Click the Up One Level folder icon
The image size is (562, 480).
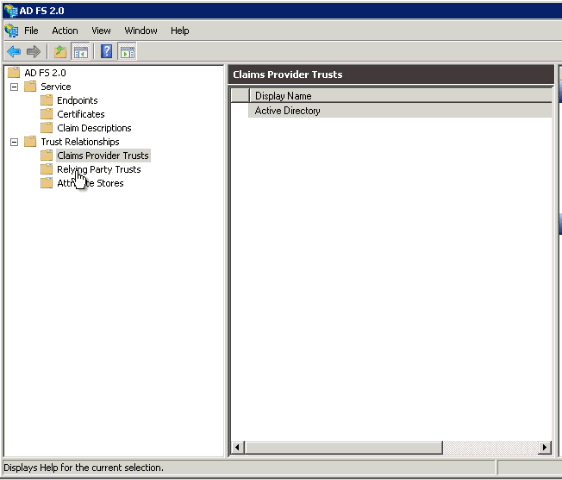60,52
